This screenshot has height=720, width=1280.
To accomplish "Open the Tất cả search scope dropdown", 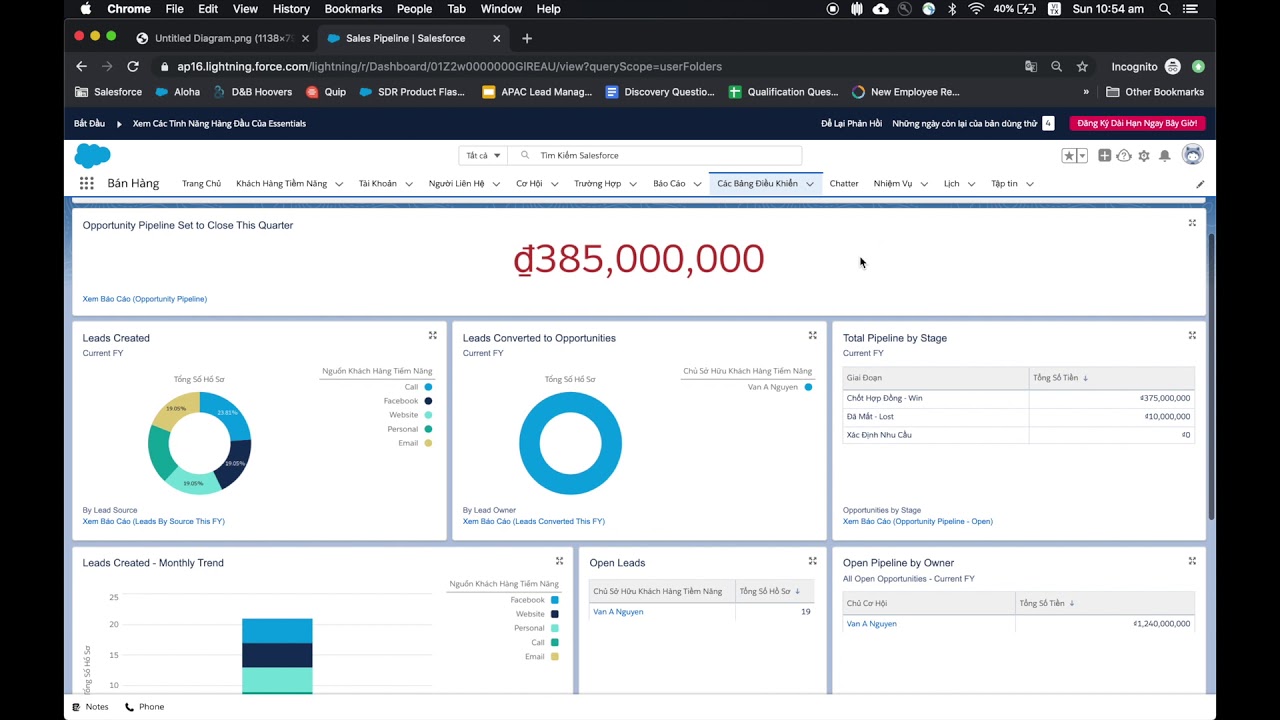I will click(481, 156).
